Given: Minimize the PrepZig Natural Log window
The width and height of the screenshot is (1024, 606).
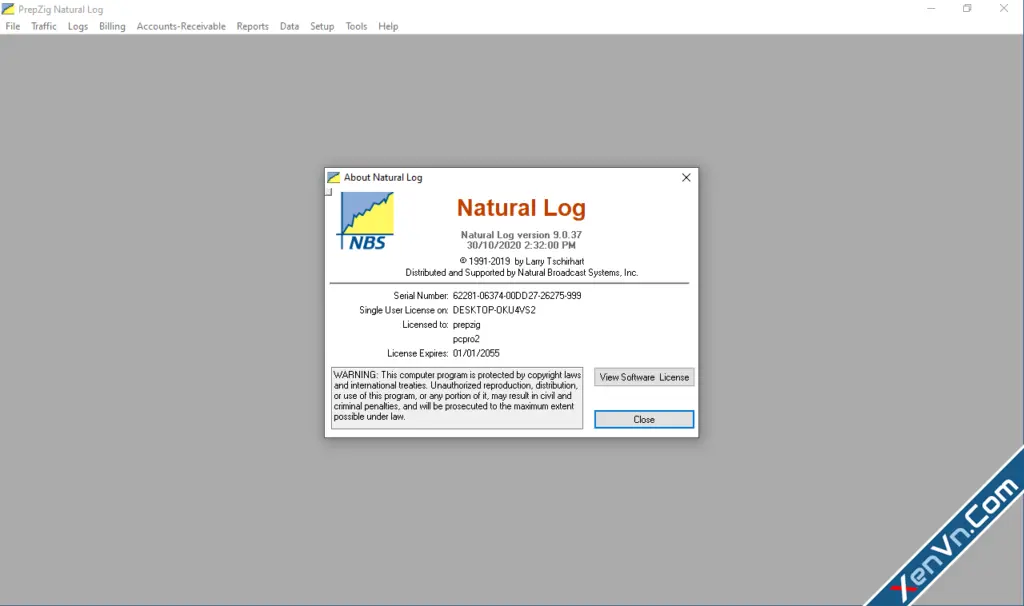Looking at the screenshot, I should pos(931,8).
